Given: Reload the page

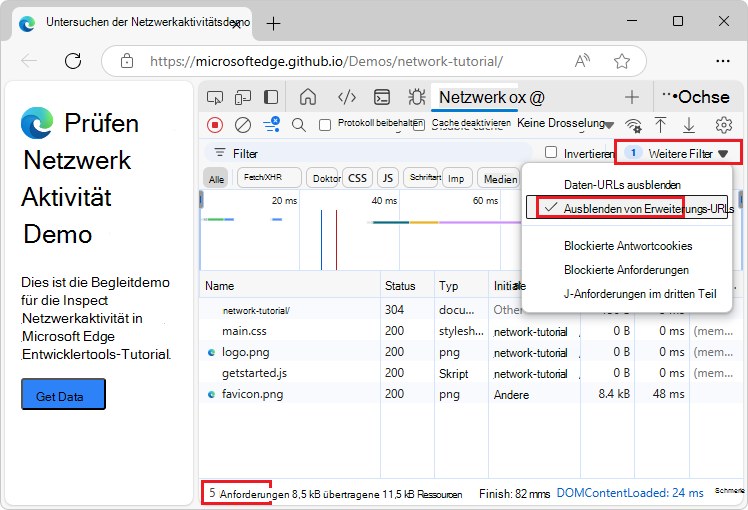Looking at the screenshot, I should point(73,61).
